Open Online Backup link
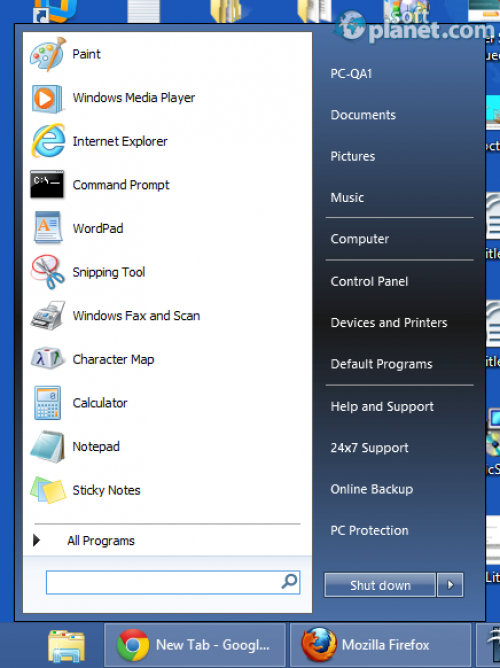Viewport: 500px width, 668px height. (x=372, y=489)
